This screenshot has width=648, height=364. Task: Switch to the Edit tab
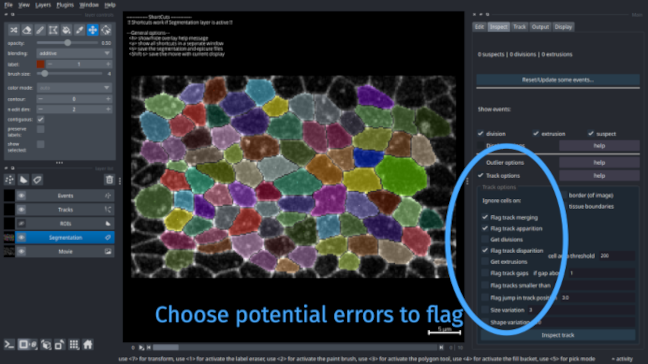tap(479, 27)
